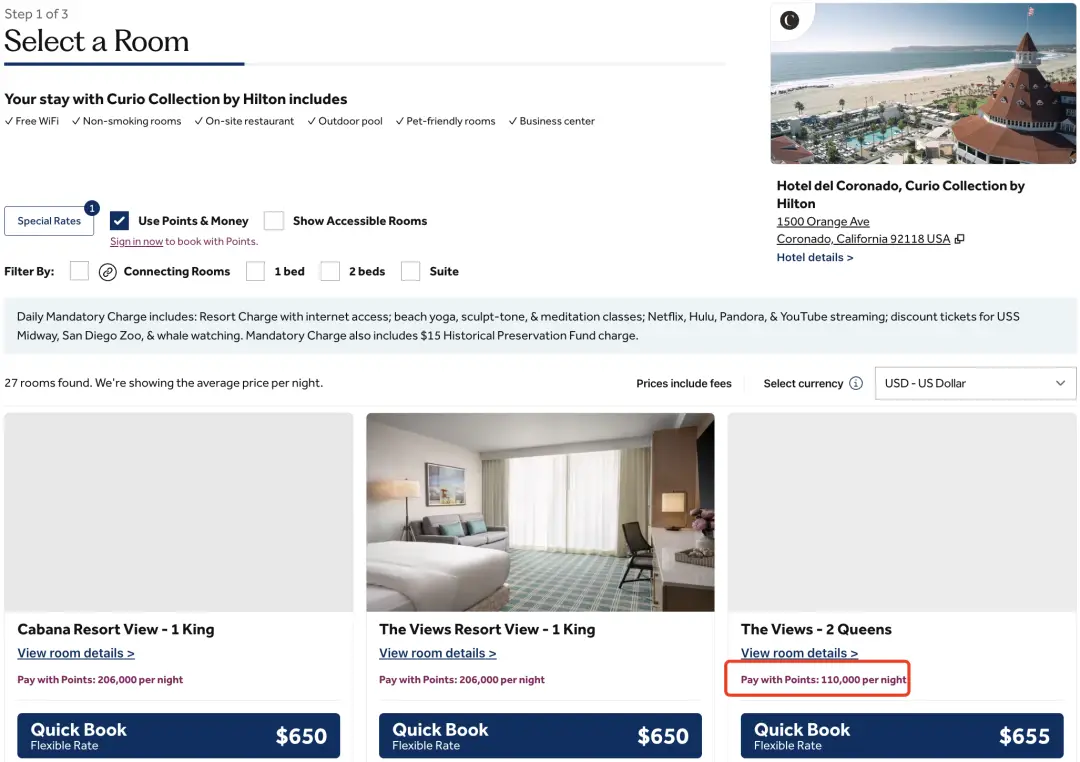This screenshot has width=1080, height=762.
Task: Click Sign in now link
Action: point(136,241)
